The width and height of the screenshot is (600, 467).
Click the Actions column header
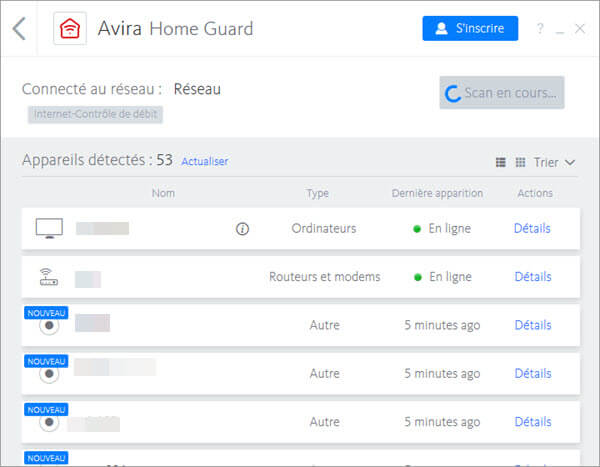coord(535,193)
